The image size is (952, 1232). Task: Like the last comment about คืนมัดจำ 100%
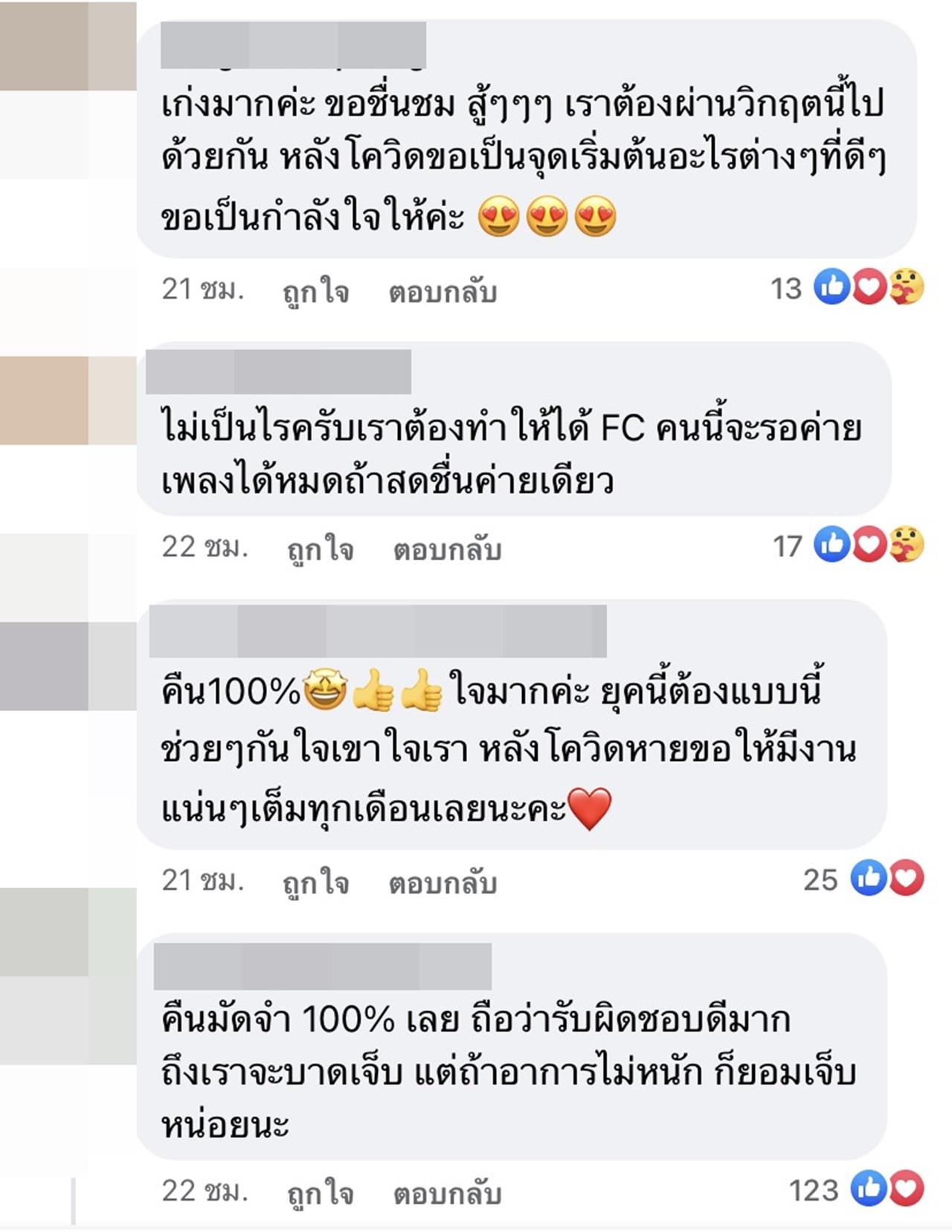pyautogui.click(x=321, y=1193)
